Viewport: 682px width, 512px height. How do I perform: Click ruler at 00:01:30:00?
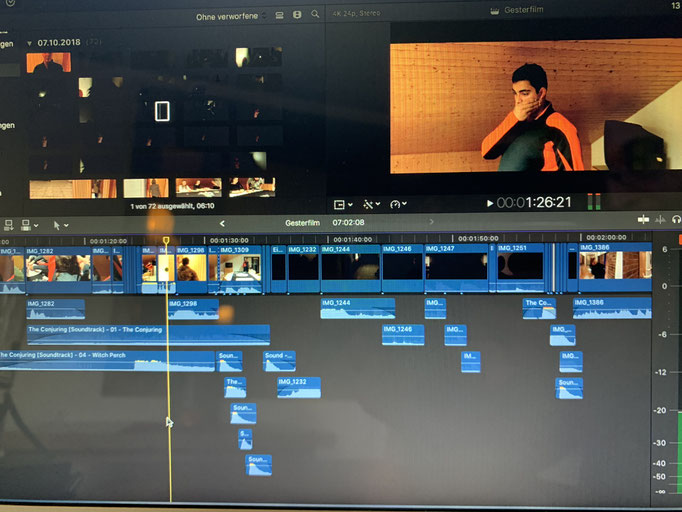point(229,241)
